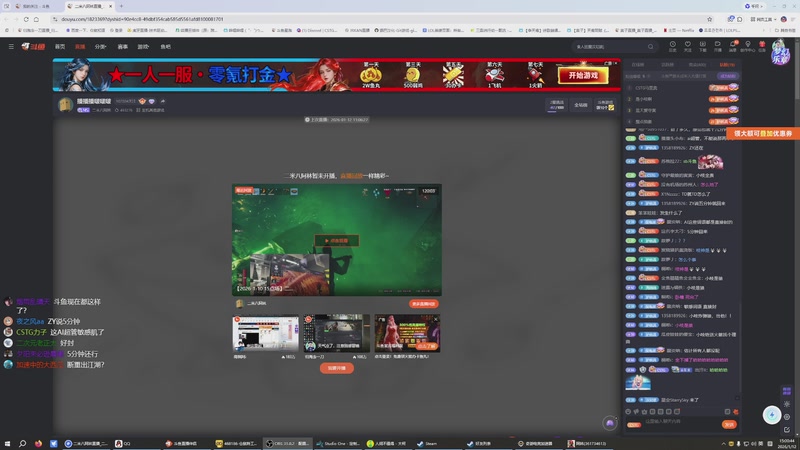
Task: Click the 全站榜 ranking box
Action: pos(581,105)
